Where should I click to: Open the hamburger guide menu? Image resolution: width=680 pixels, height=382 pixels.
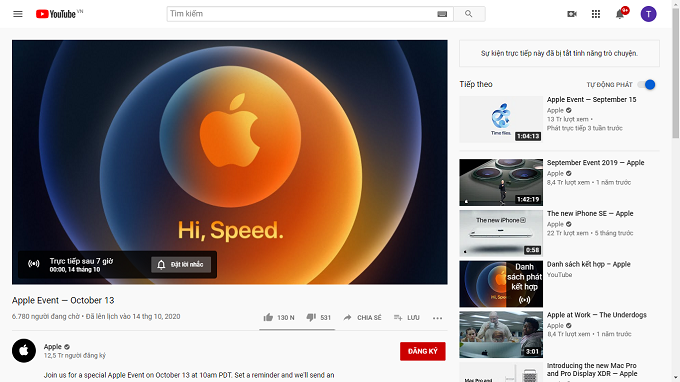[18, 14]
